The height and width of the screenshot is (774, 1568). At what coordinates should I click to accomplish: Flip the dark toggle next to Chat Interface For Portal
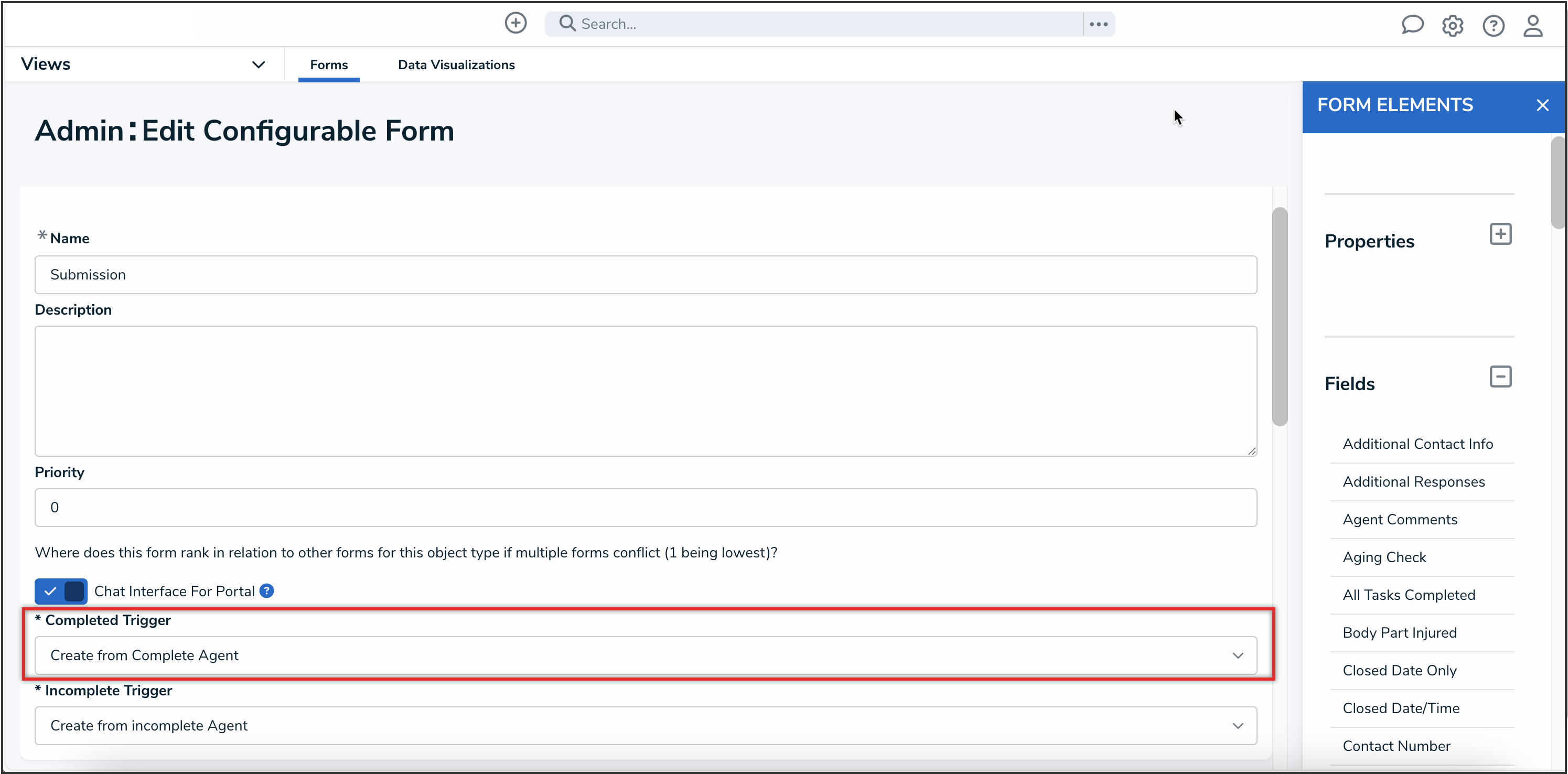point(74,591)
